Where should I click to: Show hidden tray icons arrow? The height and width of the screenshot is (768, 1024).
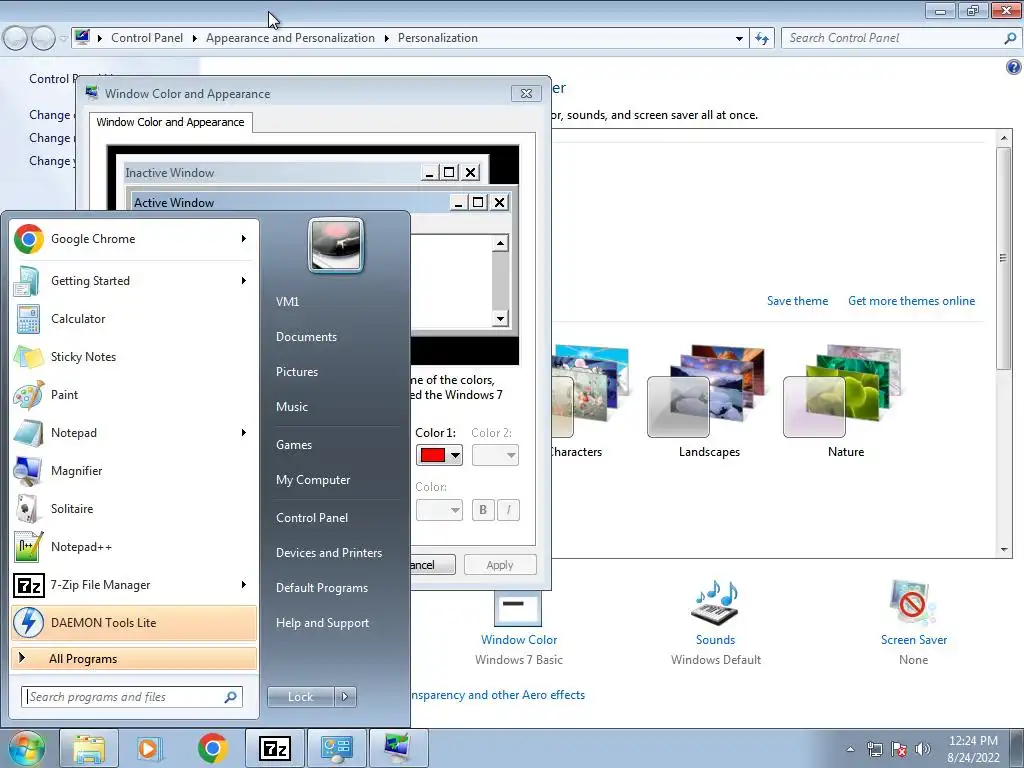pos(850,749)
